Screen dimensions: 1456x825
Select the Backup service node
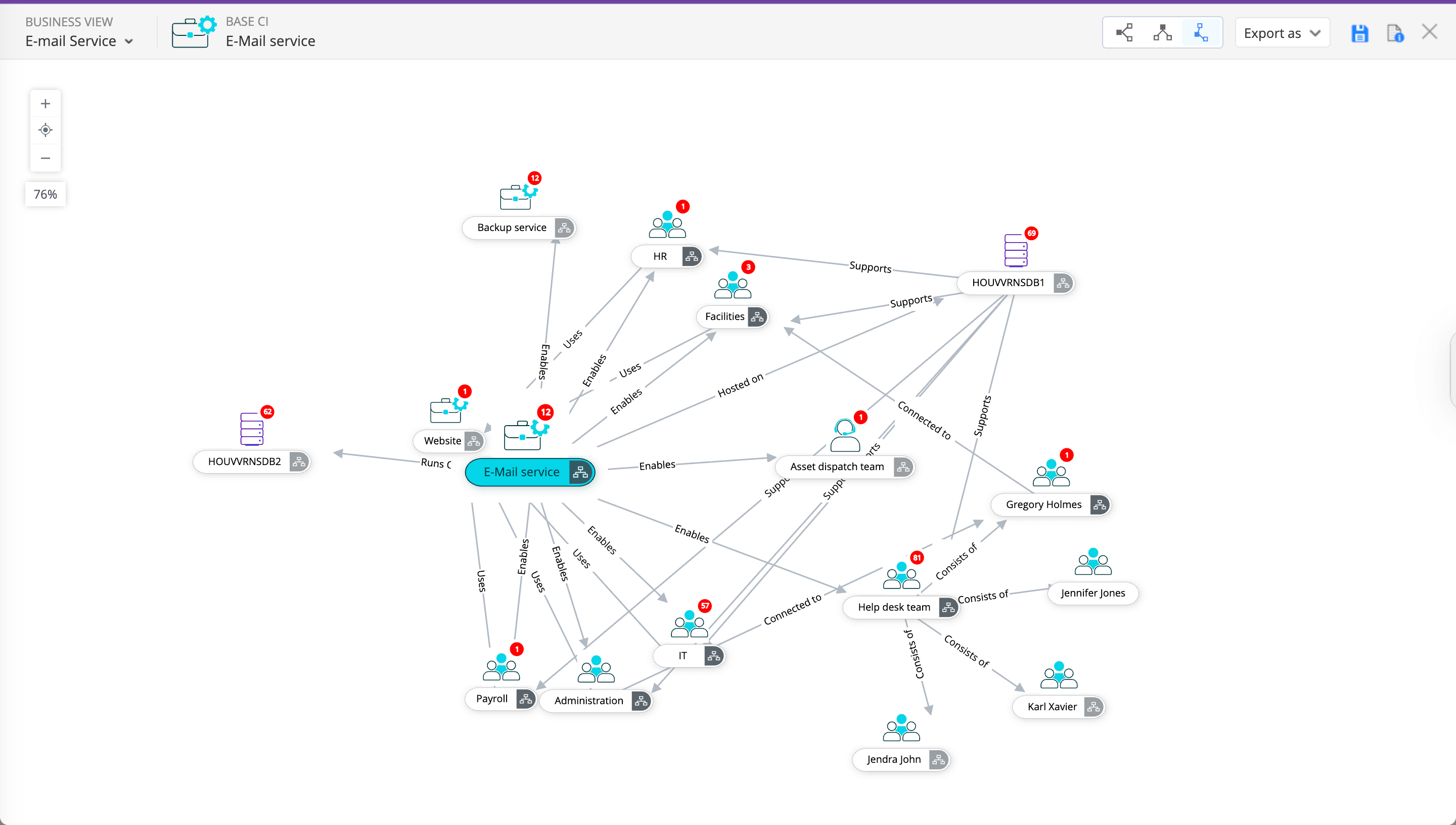[511, 228]
